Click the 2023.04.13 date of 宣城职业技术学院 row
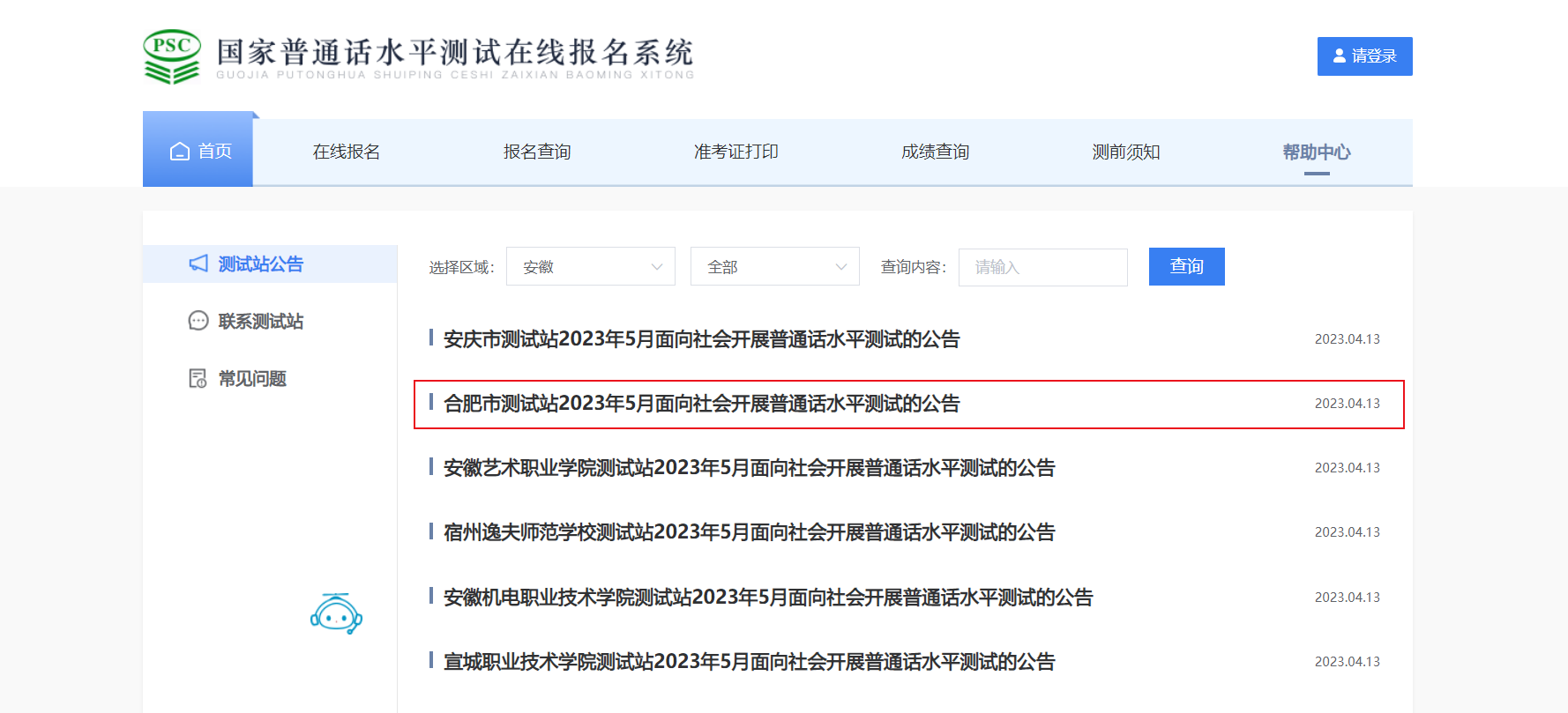 1348,662
